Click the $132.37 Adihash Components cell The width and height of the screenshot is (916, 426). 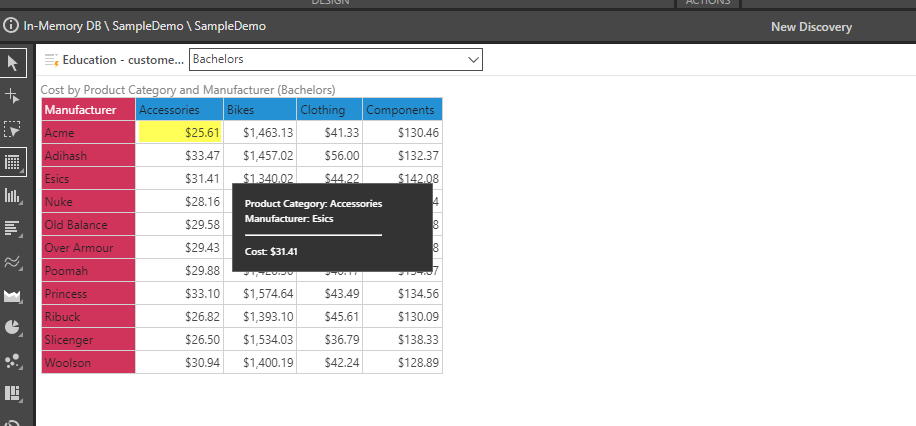click(403, 155)
